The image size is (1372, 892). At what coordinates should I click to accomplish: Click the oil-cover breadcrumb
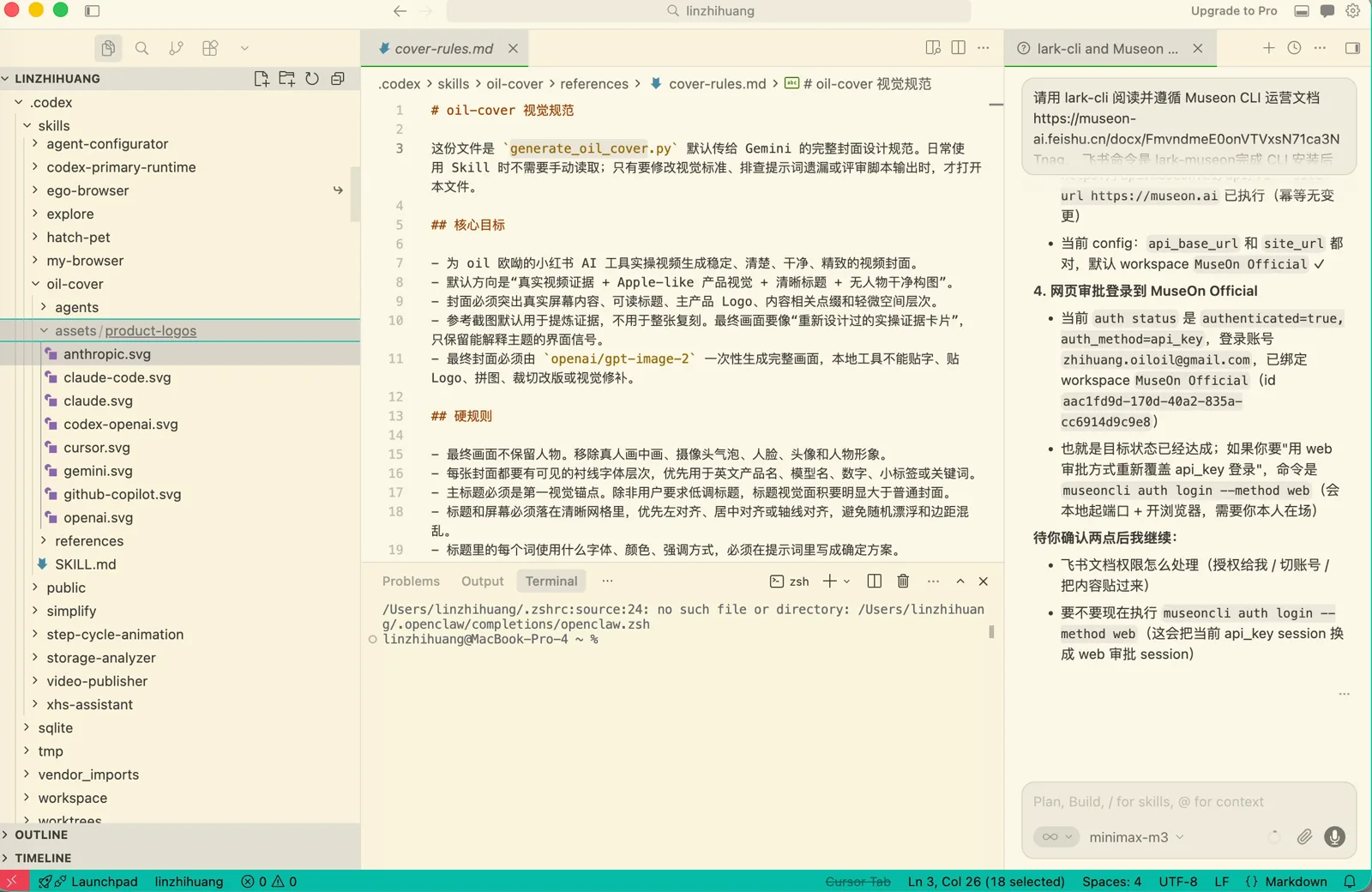(x=514, y=84)
